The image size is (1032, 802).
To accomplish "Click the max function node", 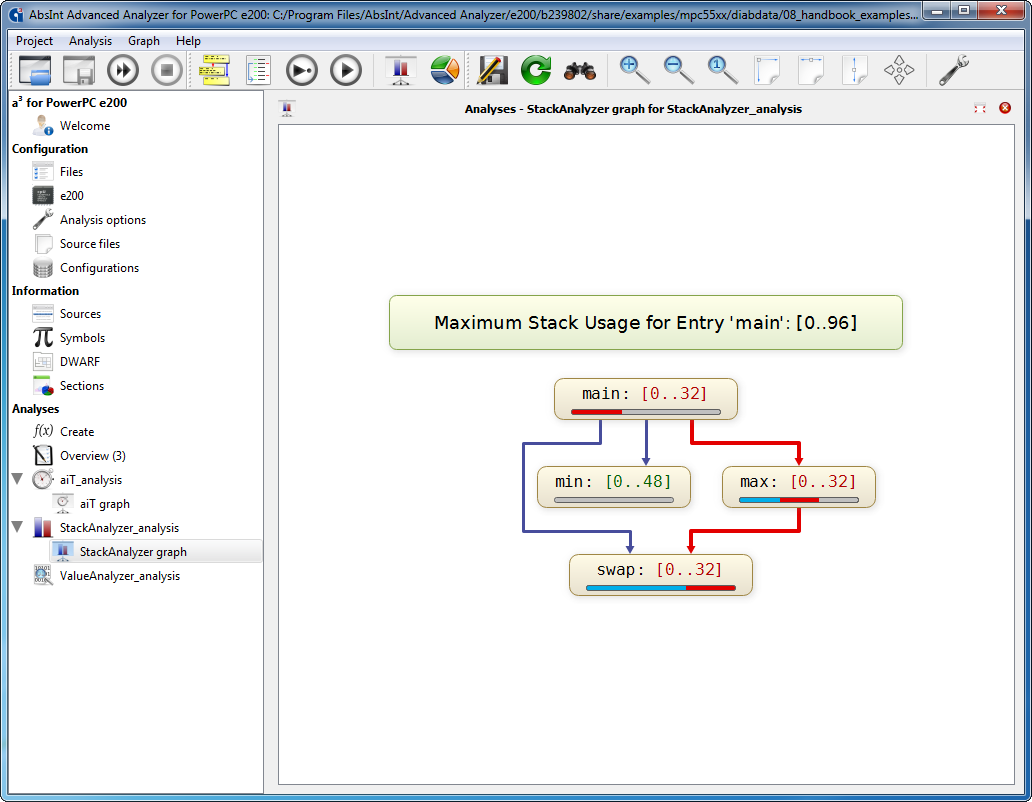I will [x=798, y=487].
